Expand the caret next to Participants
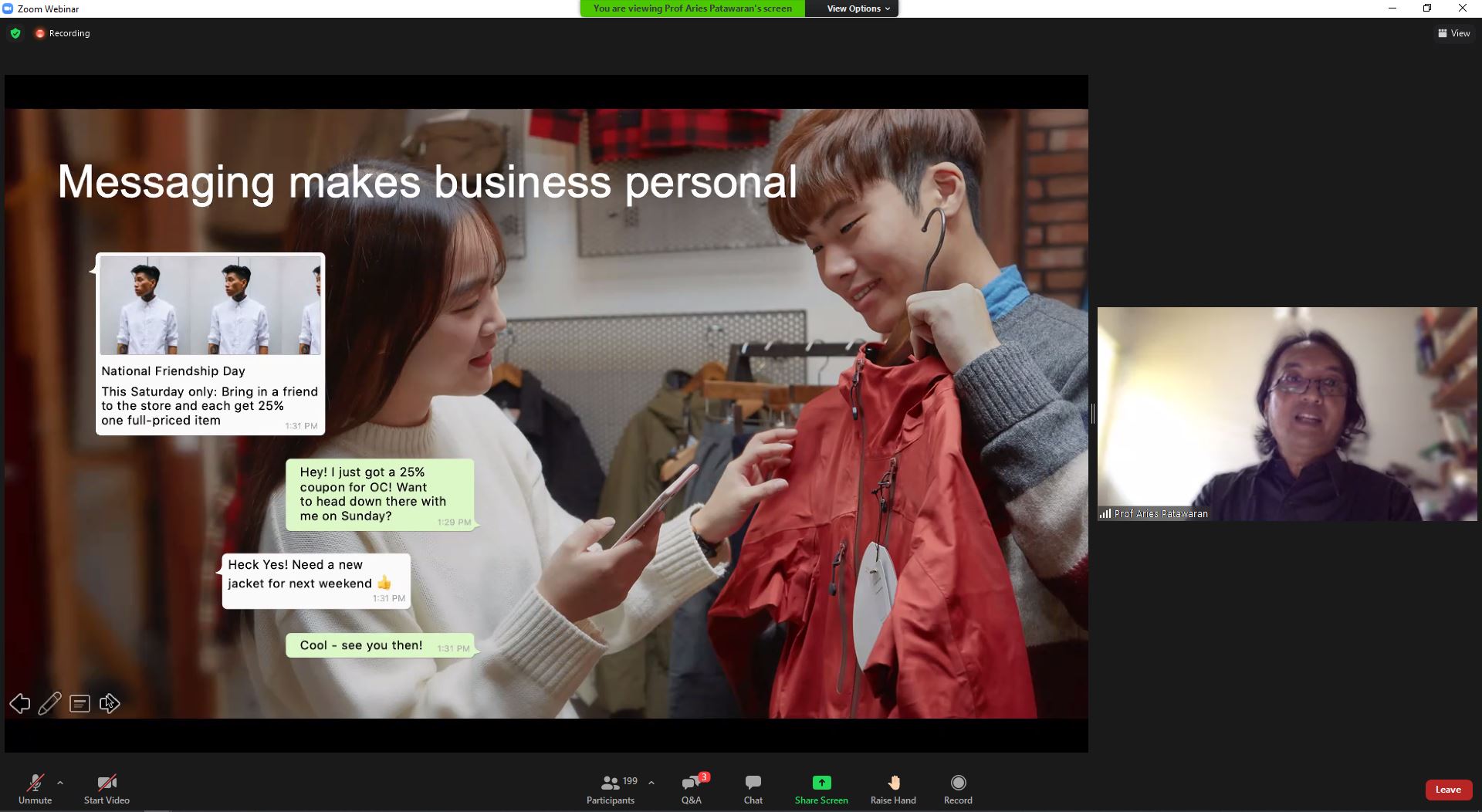The height and width of the screenshot is (812, 1482). 651,783
